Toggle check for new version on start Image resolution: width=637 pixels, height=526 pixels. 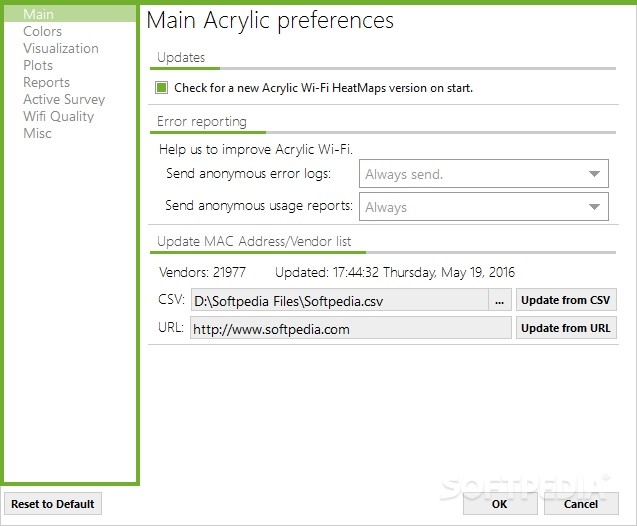click(161, 88)
